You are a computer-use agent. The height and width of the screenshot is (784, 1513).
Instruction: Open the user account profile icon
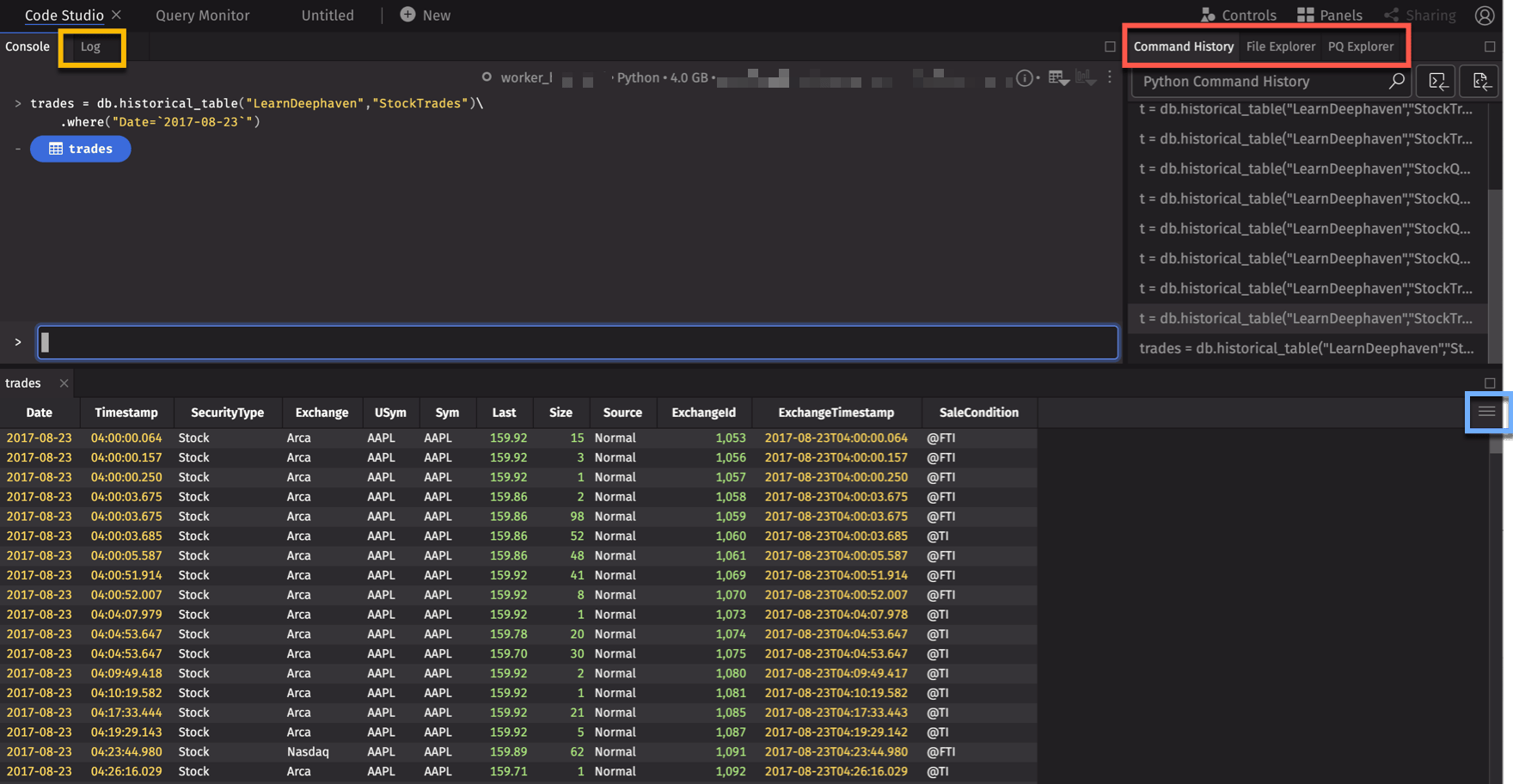pyautogui.click(x=1484, y=15)
